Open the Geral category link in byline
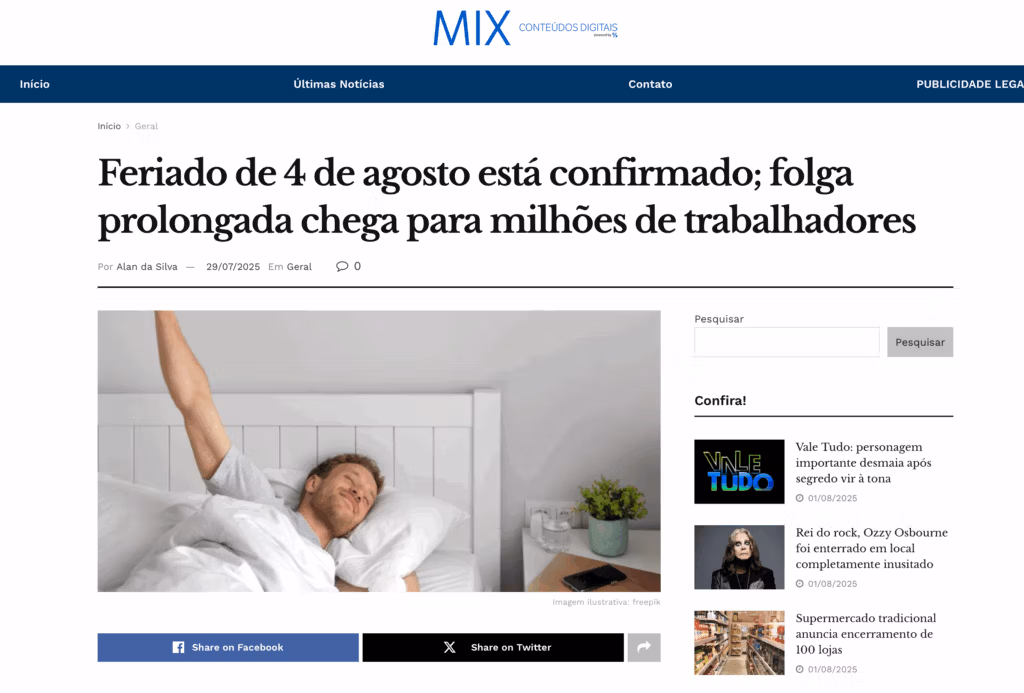The image size is (1024, 693). coord(299,266)
